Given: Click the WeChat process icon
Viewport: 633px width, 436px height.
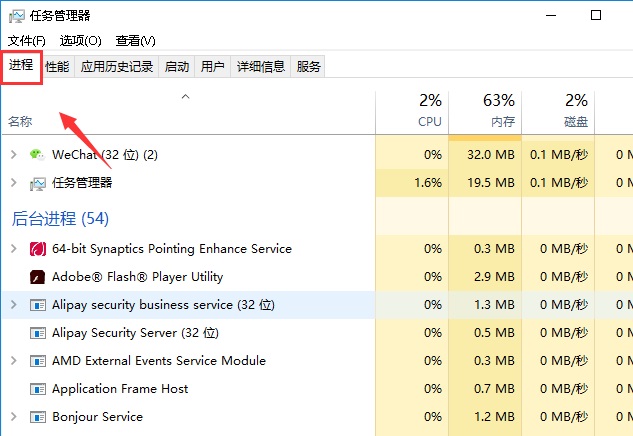Looking at the screenshot, I should pos(38,155).
